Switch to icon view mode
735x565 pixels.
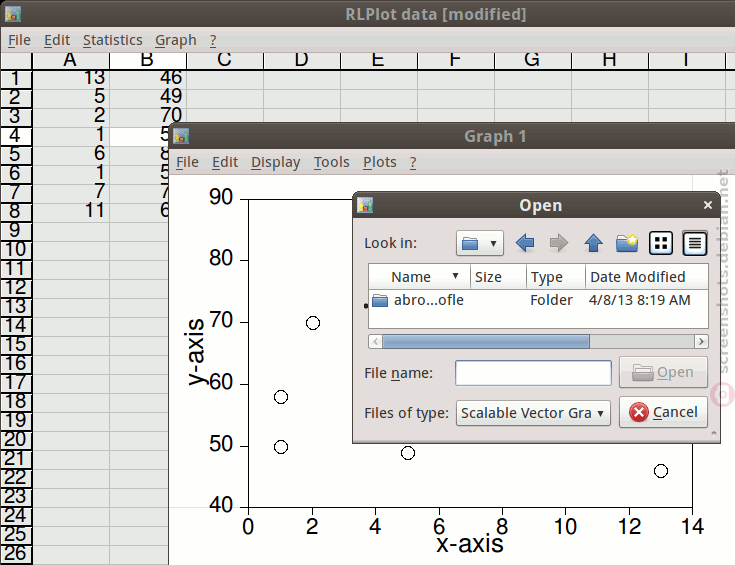(661, 243)
